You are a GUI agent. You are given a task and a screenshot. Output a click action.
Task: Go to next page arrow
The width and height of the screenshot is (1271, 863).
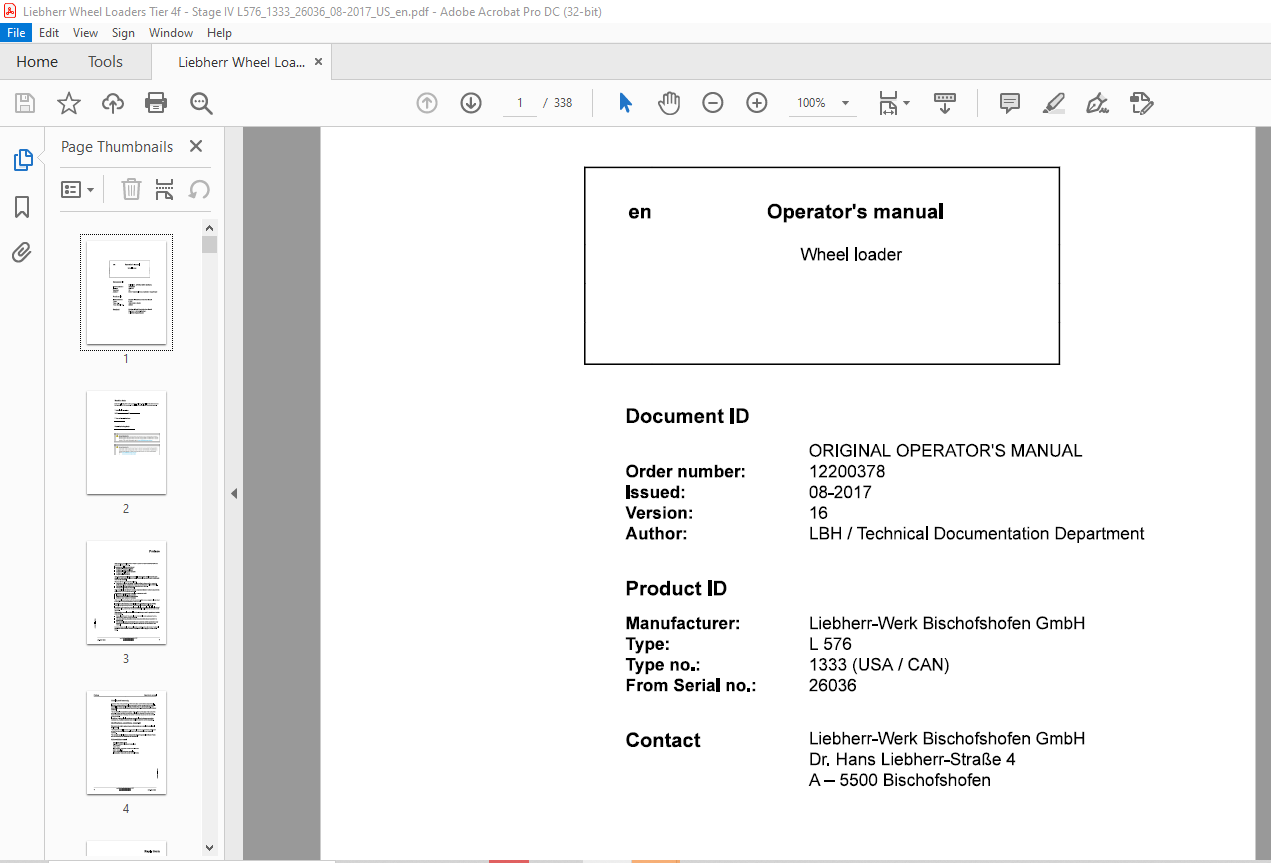point(471,103)
